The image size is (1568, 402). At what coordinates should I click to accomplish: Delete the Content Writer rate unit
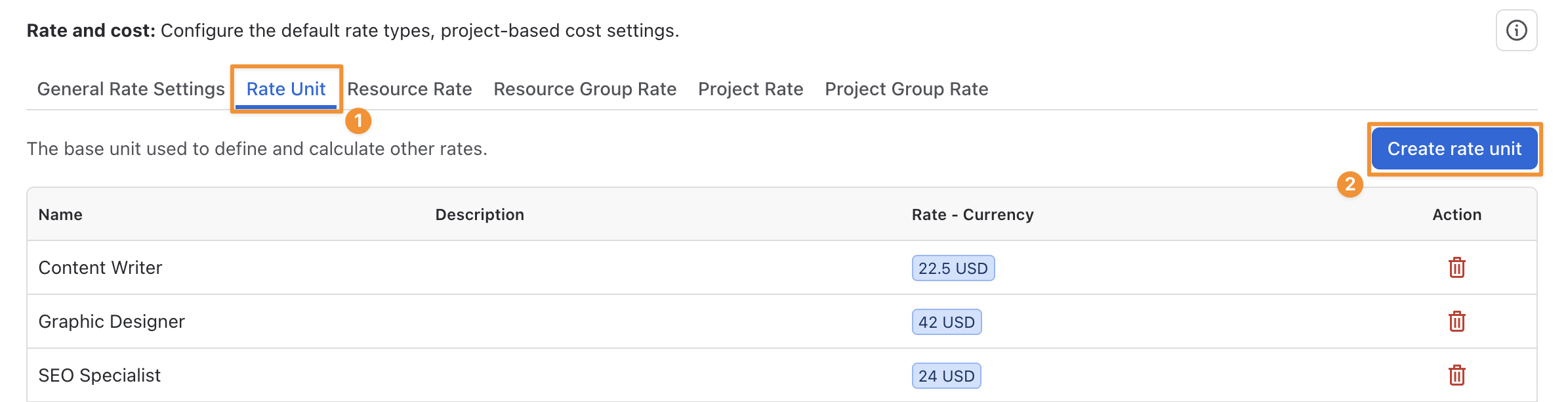(x=1456, y=267)
